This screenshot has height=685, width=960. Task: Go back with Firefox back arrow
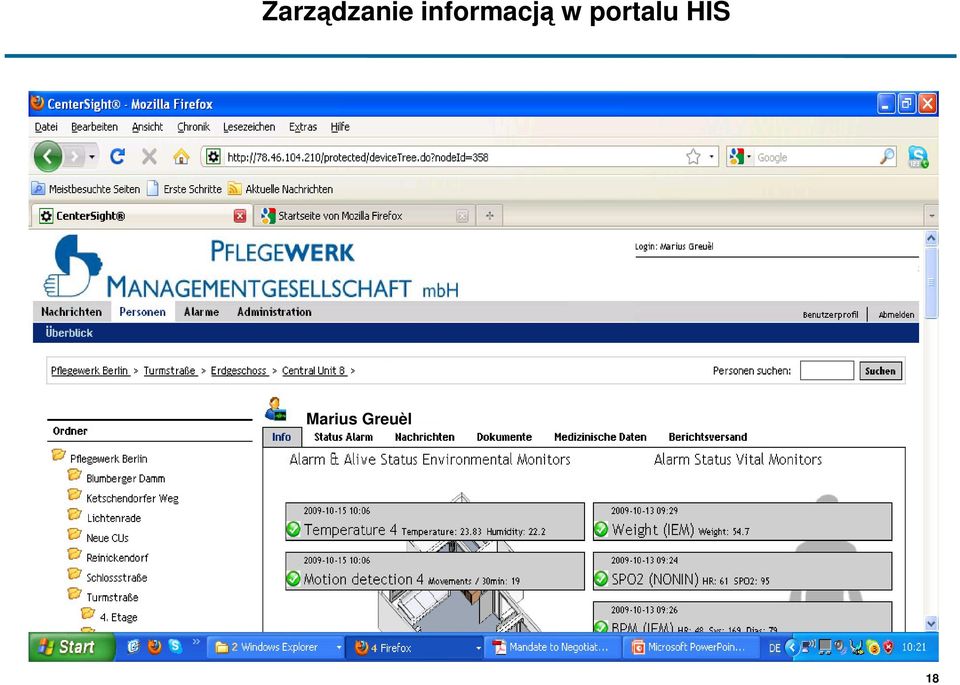point(48,157)
